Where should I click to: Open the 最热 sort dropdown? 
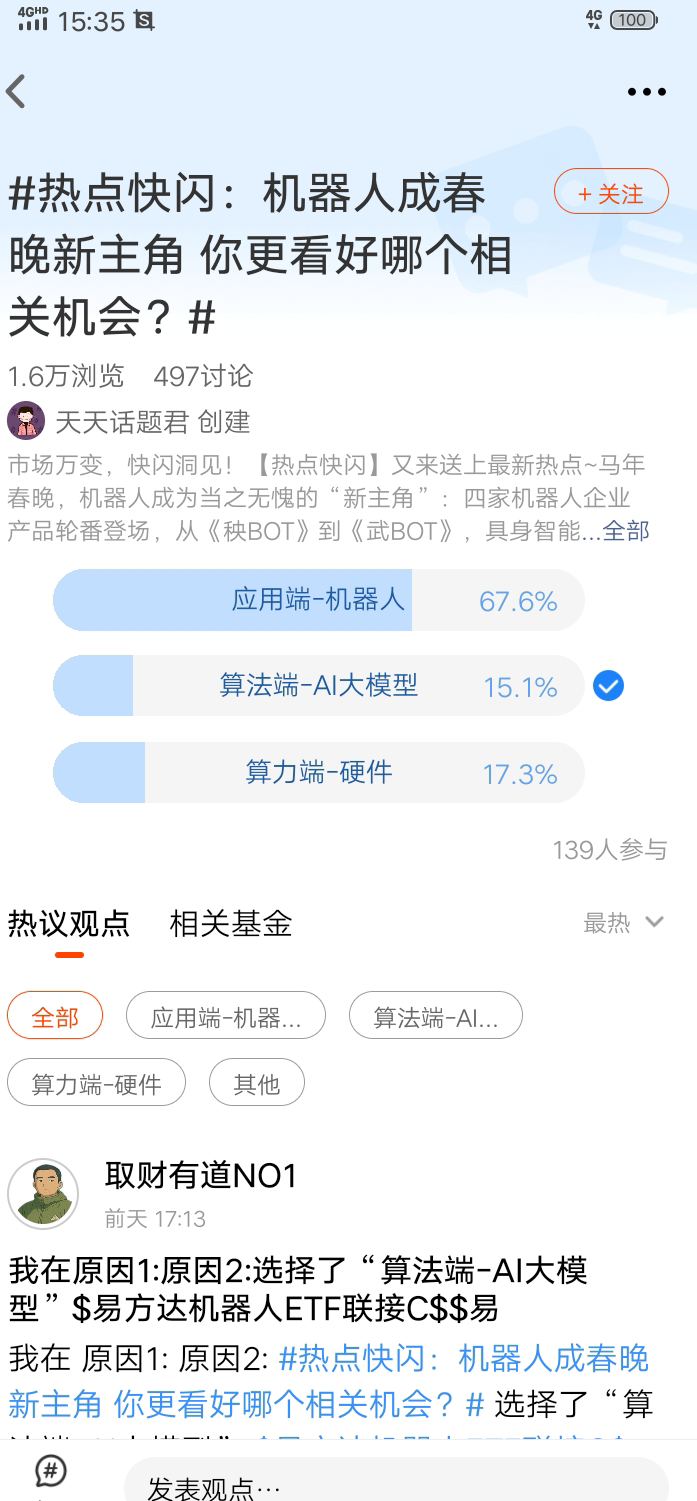608,923
